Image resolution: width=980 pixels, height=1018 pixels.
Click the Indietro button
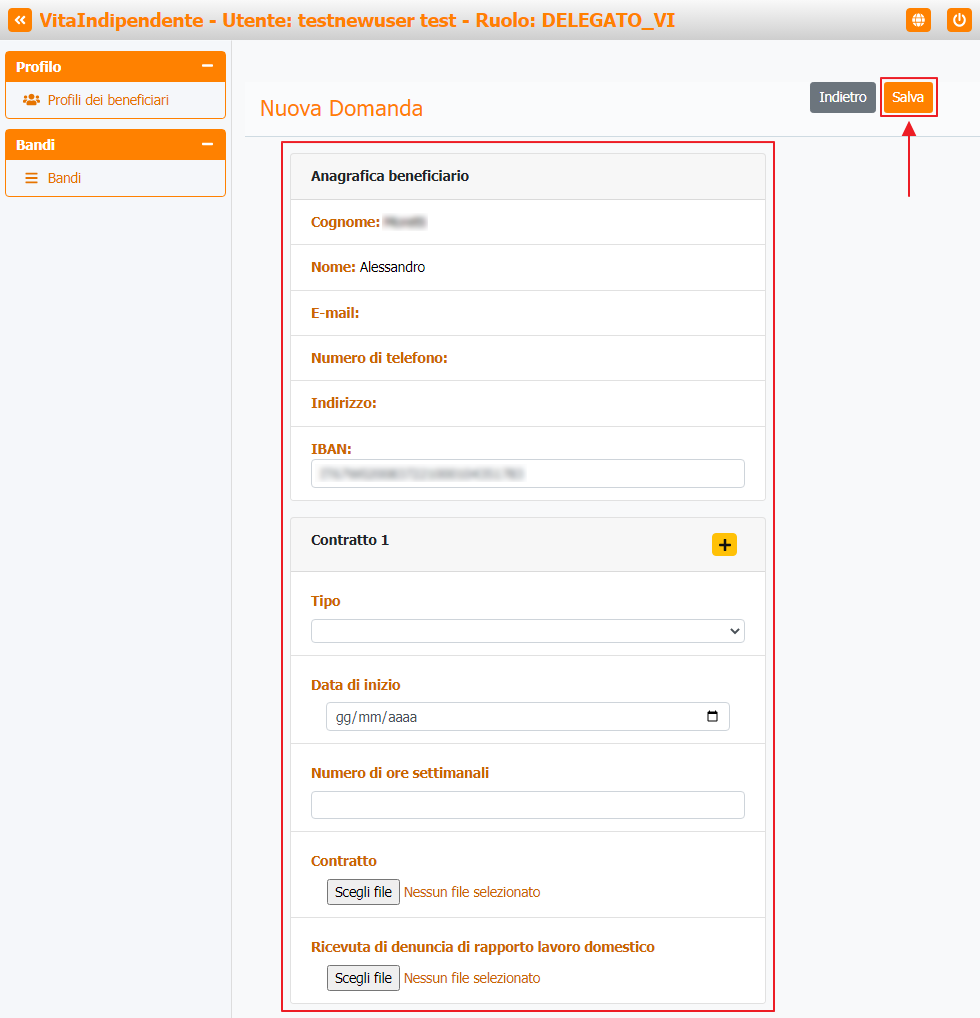(x=842, y=97)
